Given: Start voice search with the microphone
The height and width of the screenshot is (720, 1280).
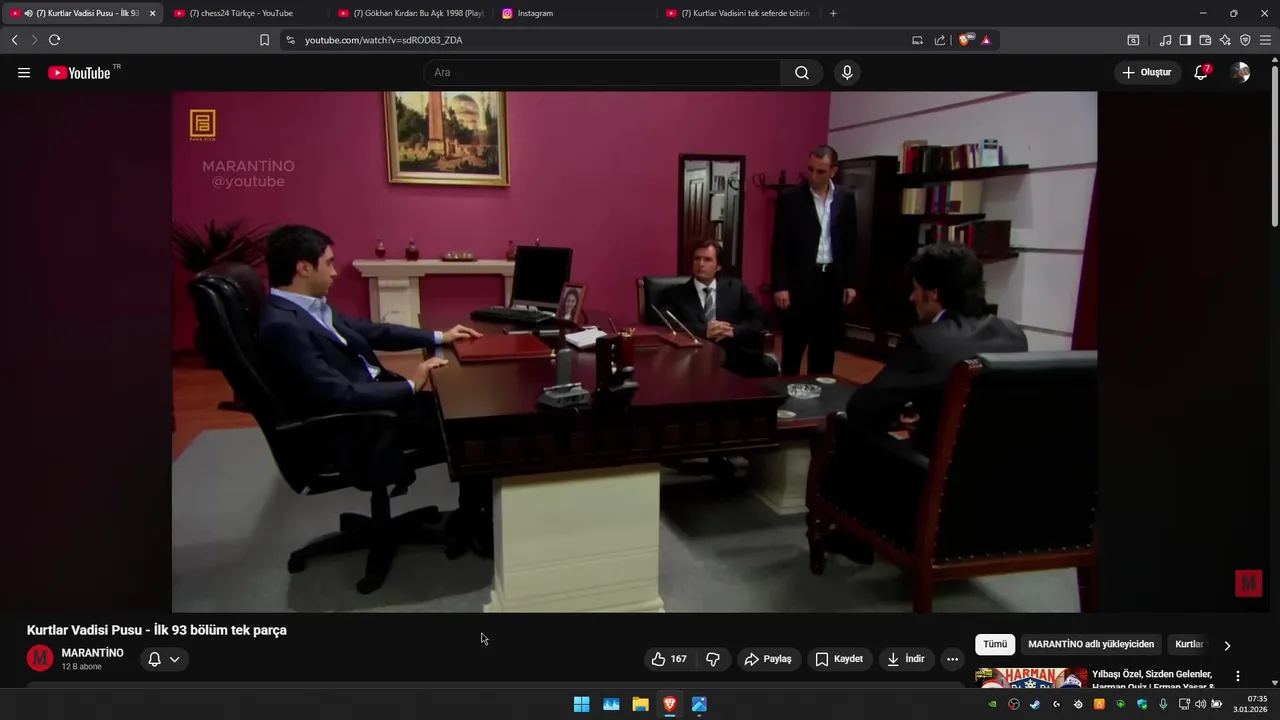Looking at the screenshot, I should (x=847, y=72).
